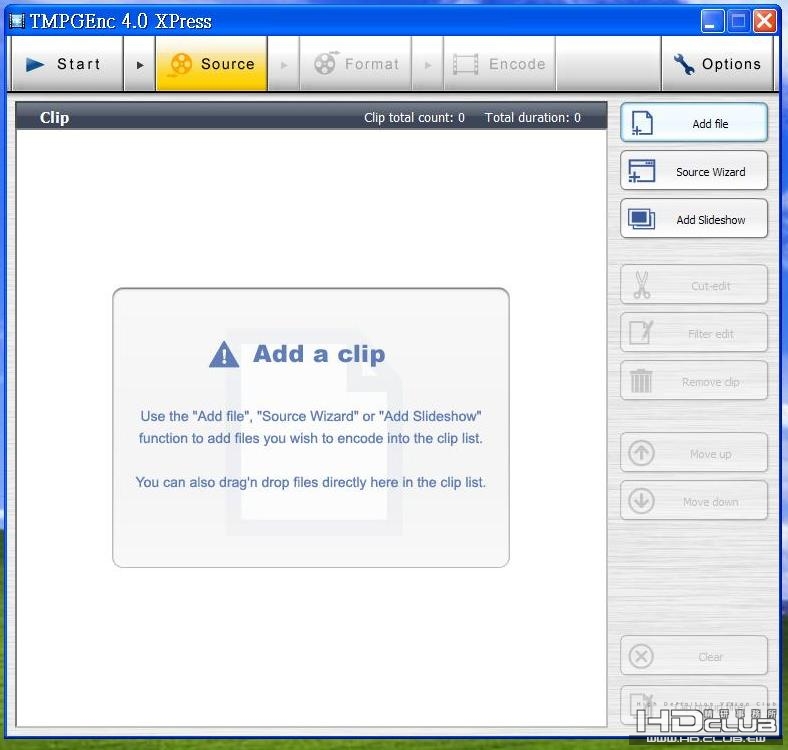Click the Cut-edit scissors icon

point(641,285)
